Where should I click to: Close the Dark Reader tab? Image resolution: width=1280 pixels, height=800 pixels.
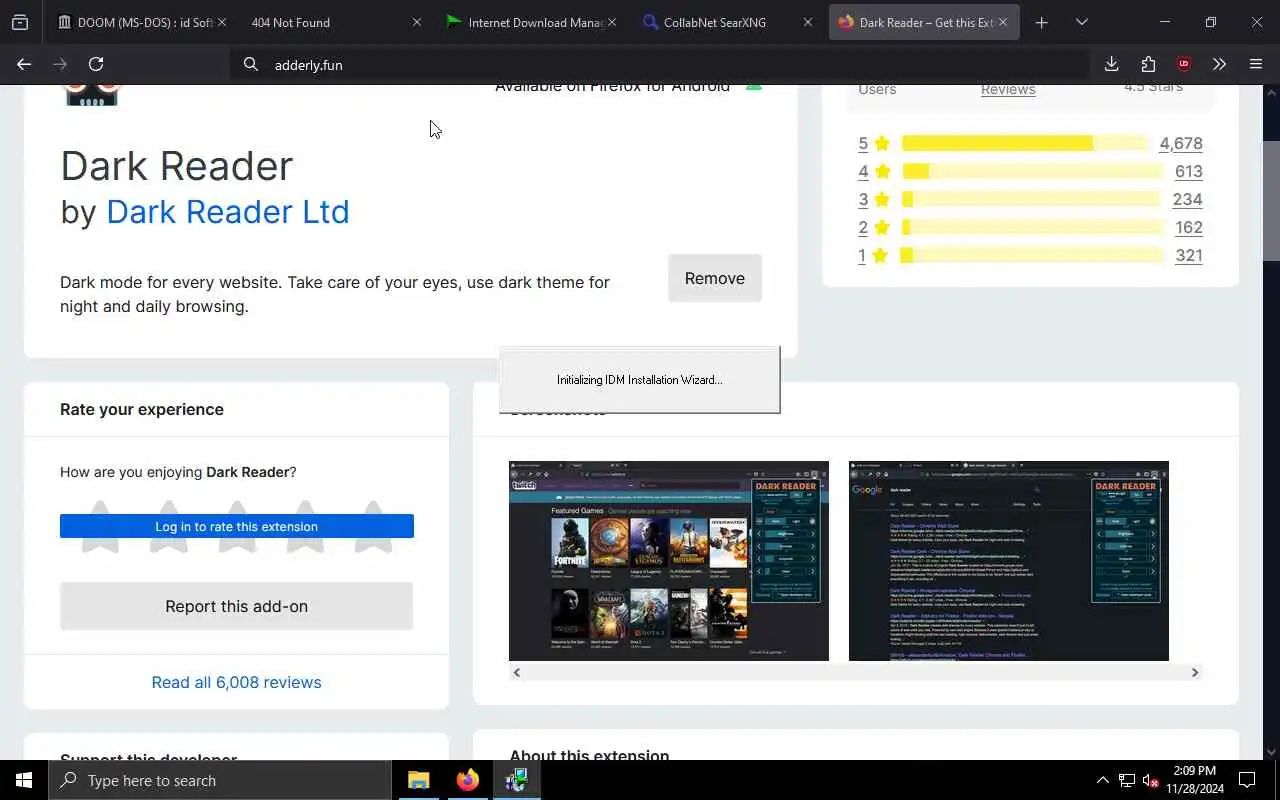pyautogui.click(x=1003, y=22)
